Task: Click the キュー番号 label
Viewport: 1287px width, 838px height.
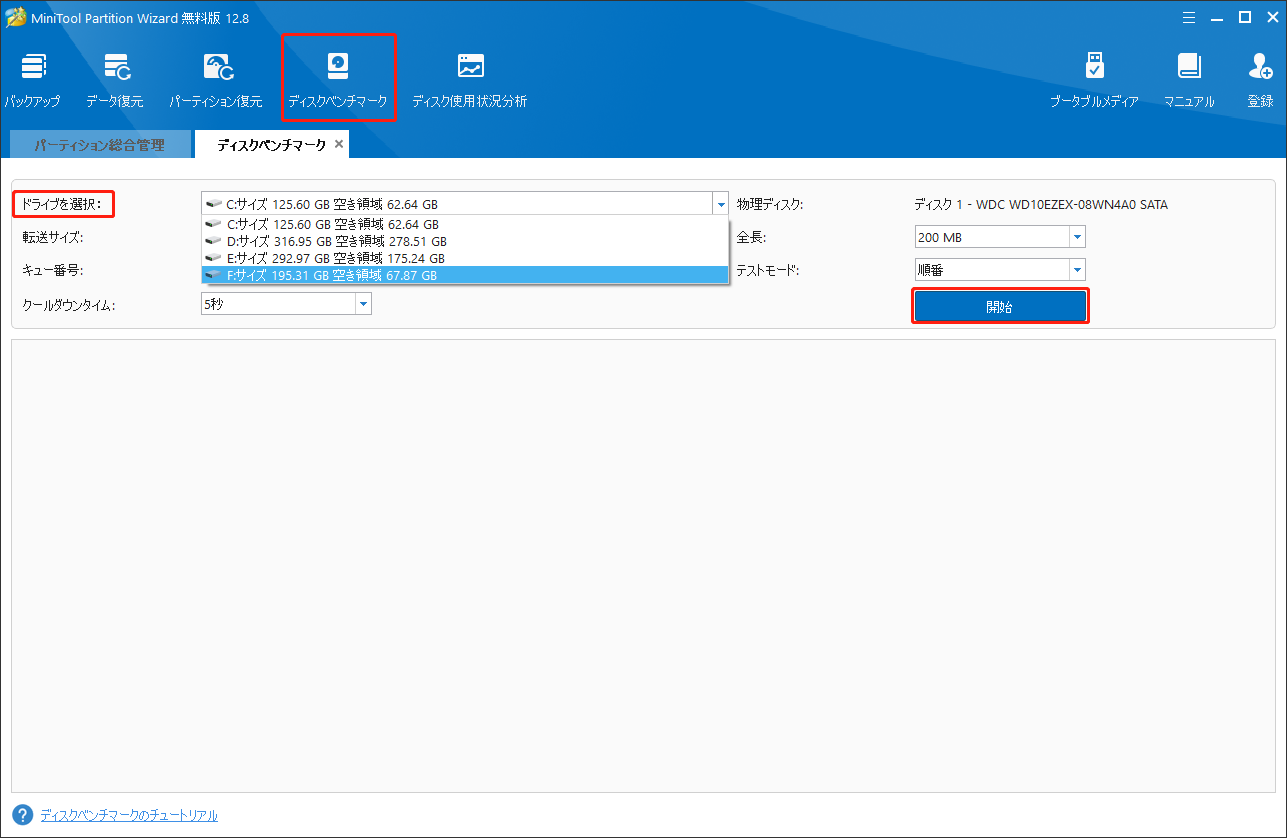Action: pyautogui.click(x=52, y=270)
